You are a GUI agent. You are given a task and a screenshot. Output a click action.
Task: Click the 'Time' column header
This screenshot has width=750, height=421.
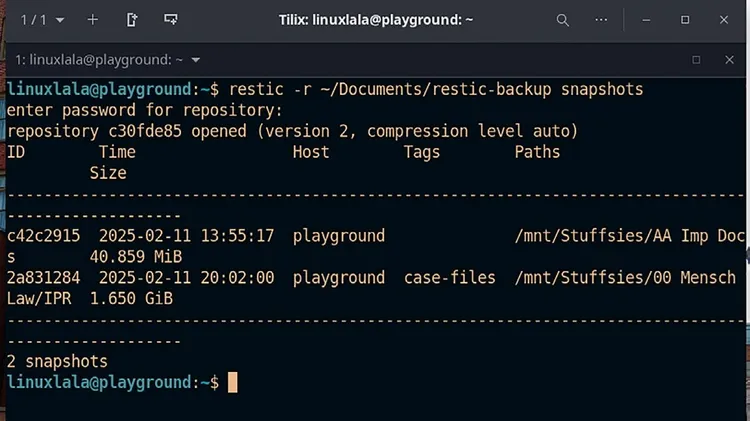(x=117, y=152)
